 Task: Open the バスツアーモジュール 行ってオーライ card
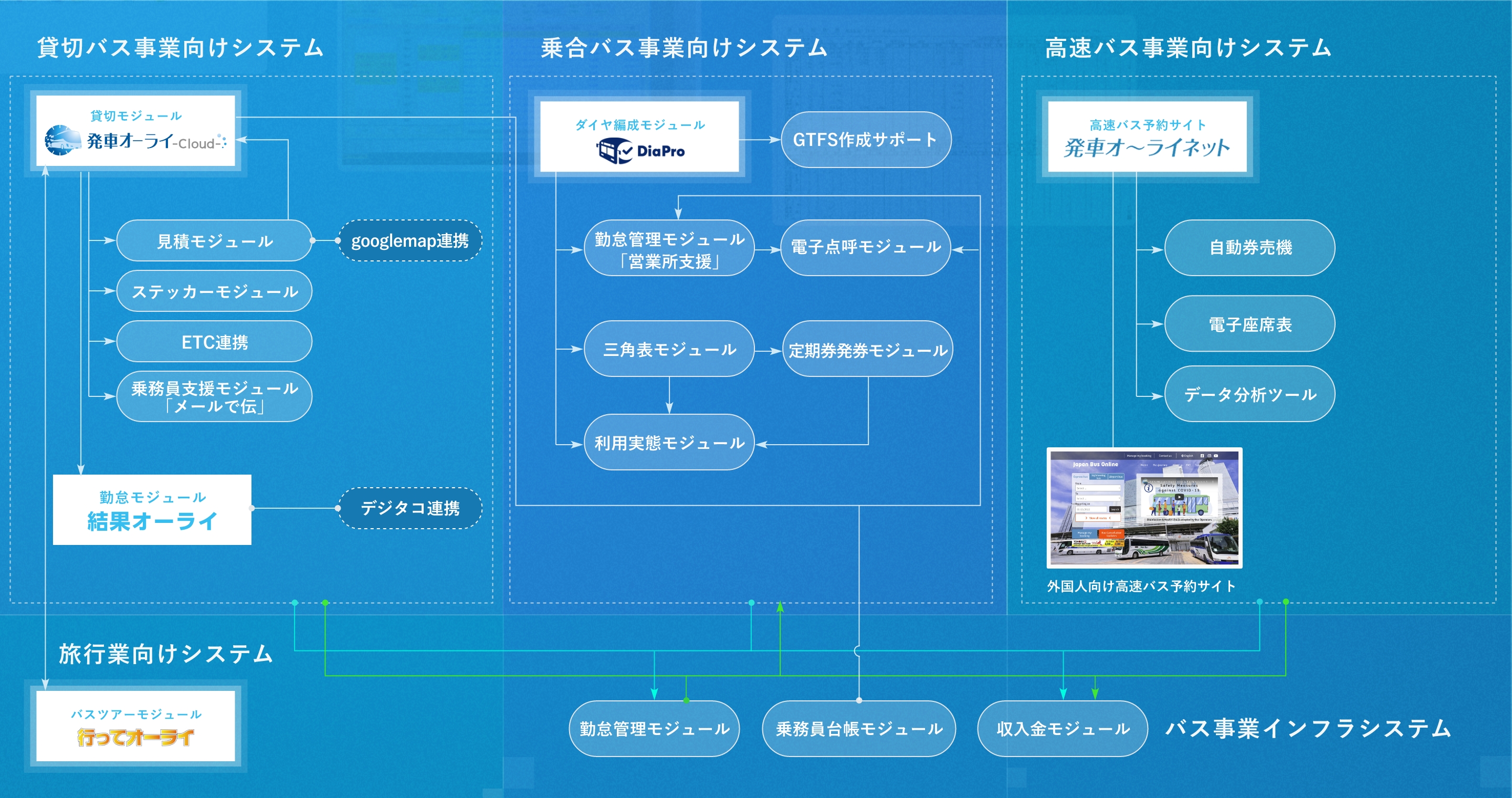135,726
